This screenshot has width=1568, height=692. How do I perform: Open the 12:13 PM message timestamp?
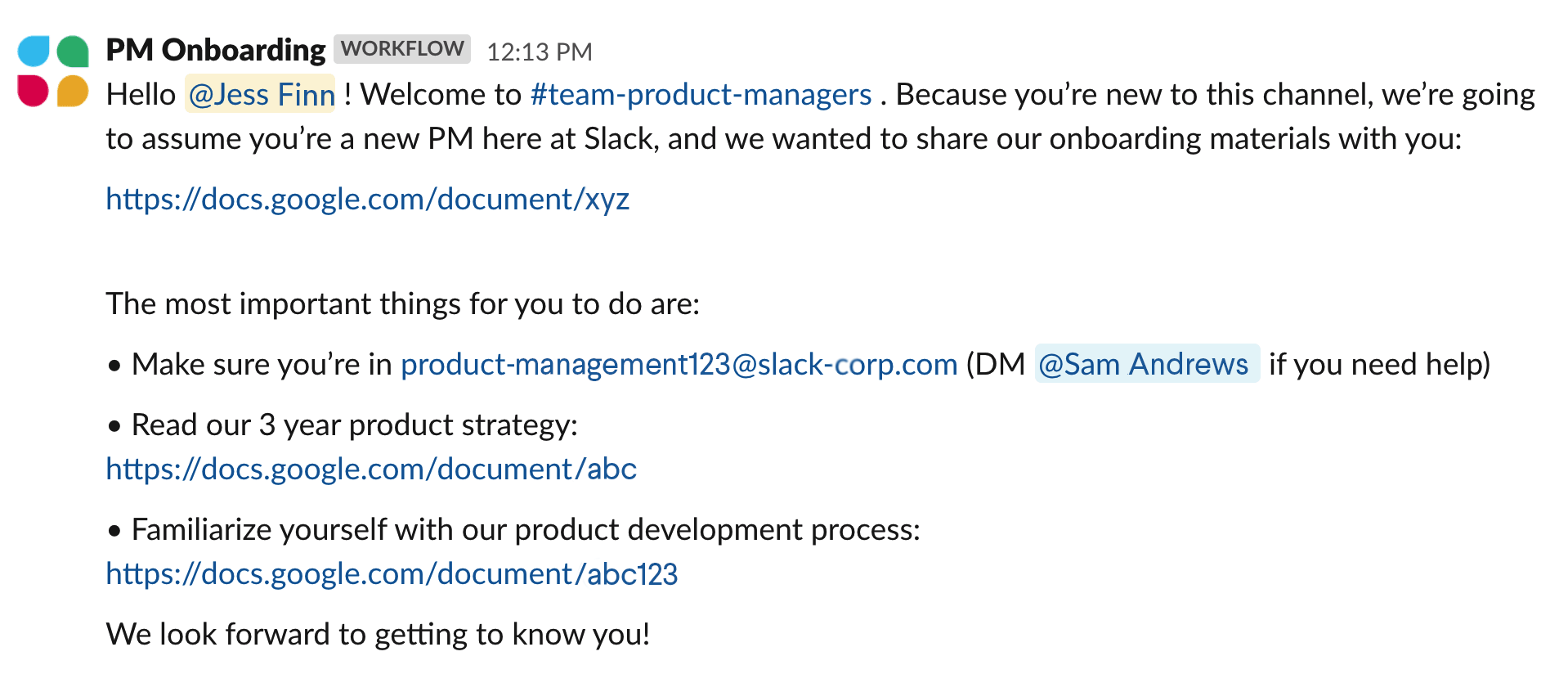point(540,52)
